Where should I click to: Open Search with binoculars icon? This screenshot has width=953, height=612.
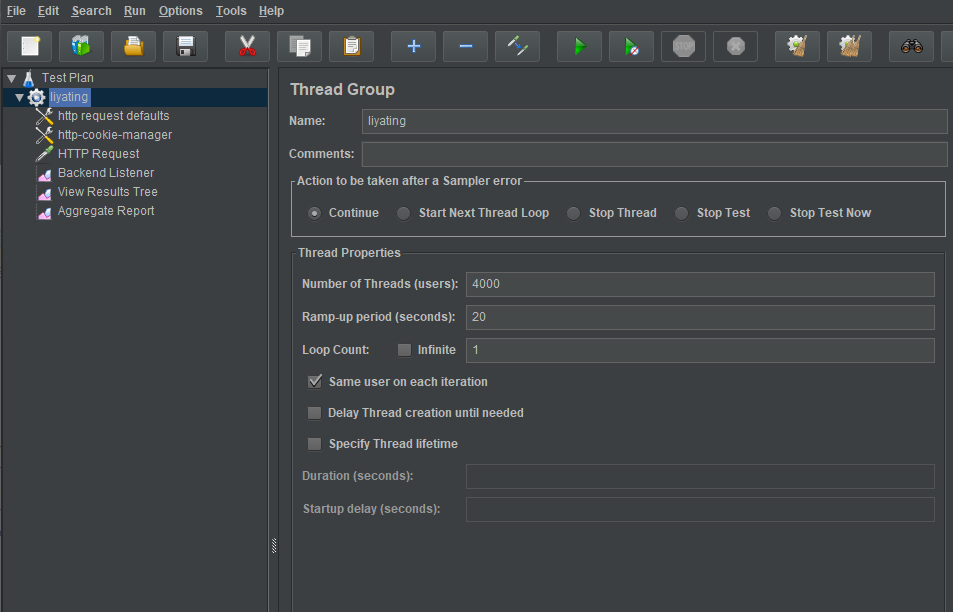pos(912,46)
